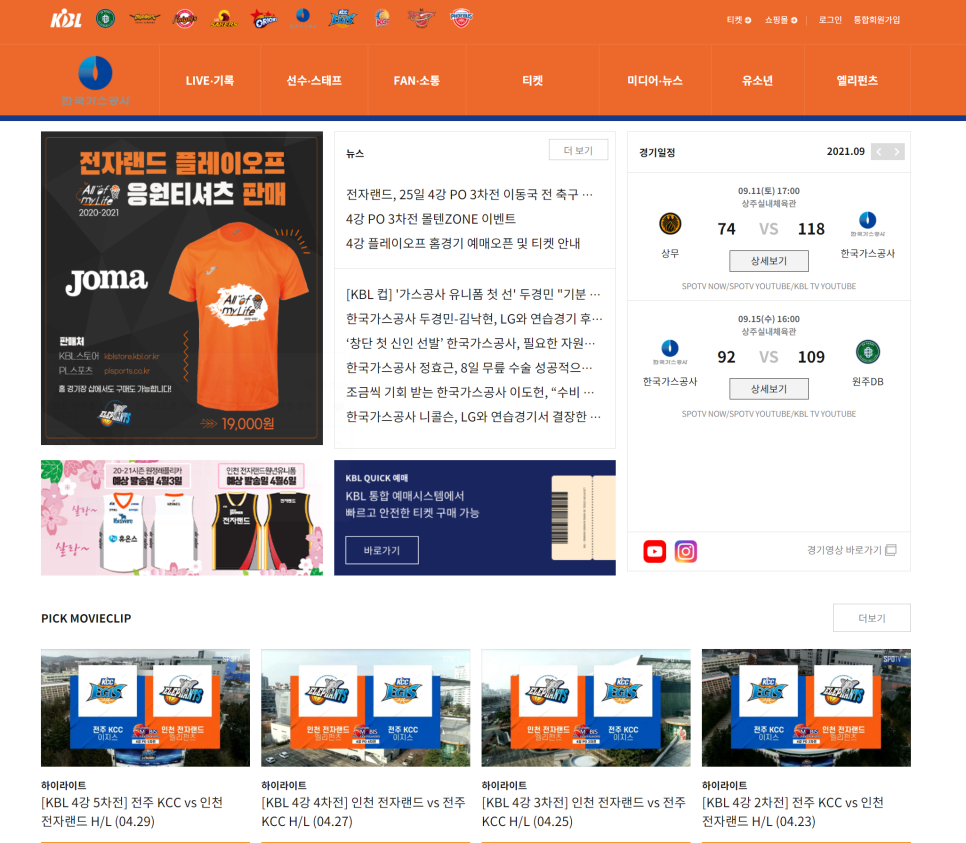Open the LG Sakers team logo
The image size is (966, 843).
click(224, 18)
